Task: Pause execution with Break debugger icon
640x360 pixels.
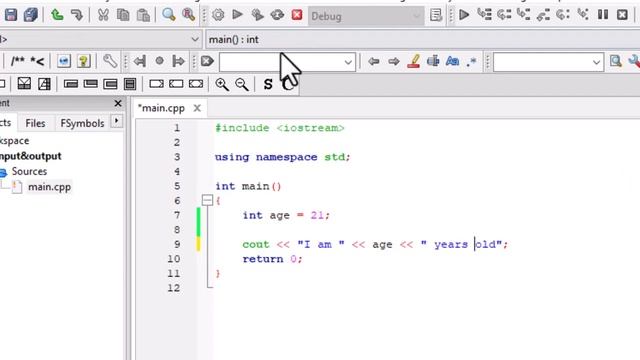Action: 603,15
